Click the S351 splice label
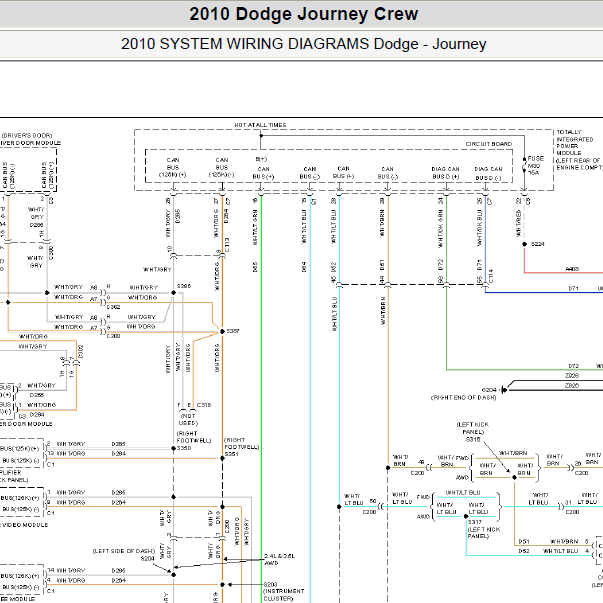 pos(232,454)
